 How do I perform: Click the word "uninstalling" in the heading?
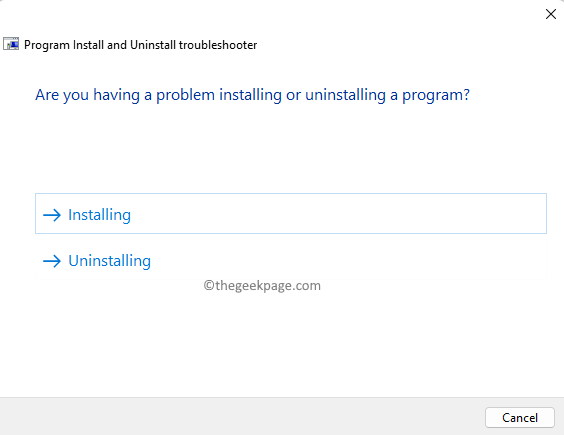(x=345, y=95)
